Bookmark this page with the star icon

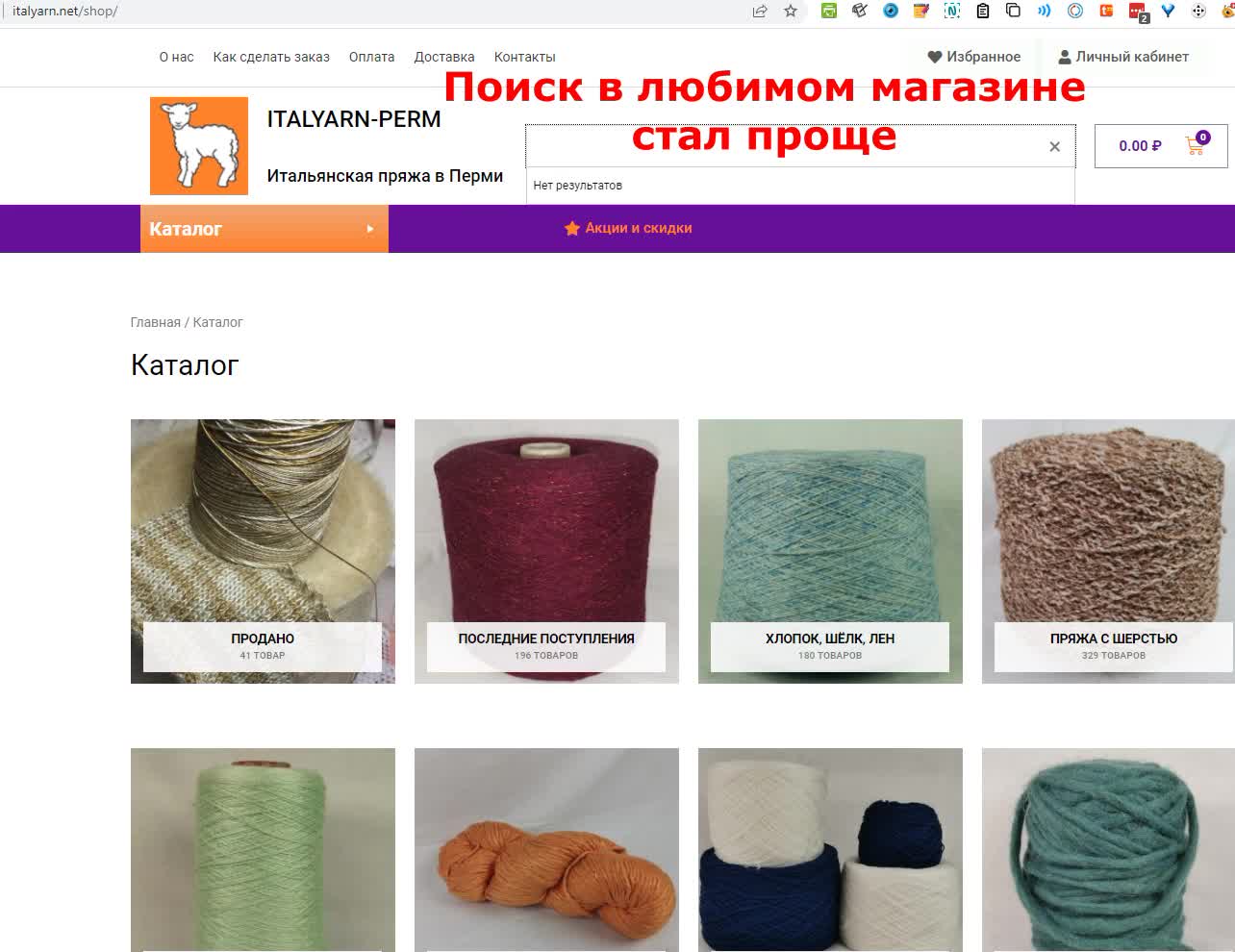pos(791,12)
